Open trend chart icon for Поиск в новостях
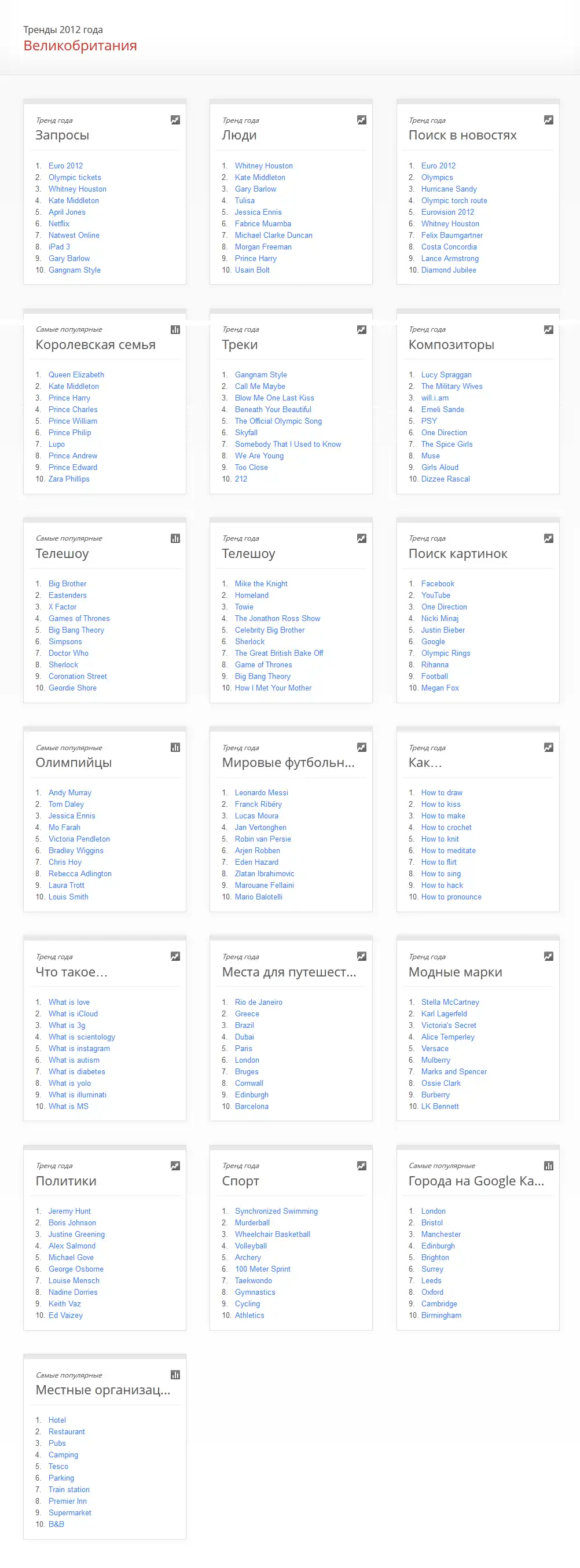Viewport: 580px width, 1568px height. click(548, 120)
